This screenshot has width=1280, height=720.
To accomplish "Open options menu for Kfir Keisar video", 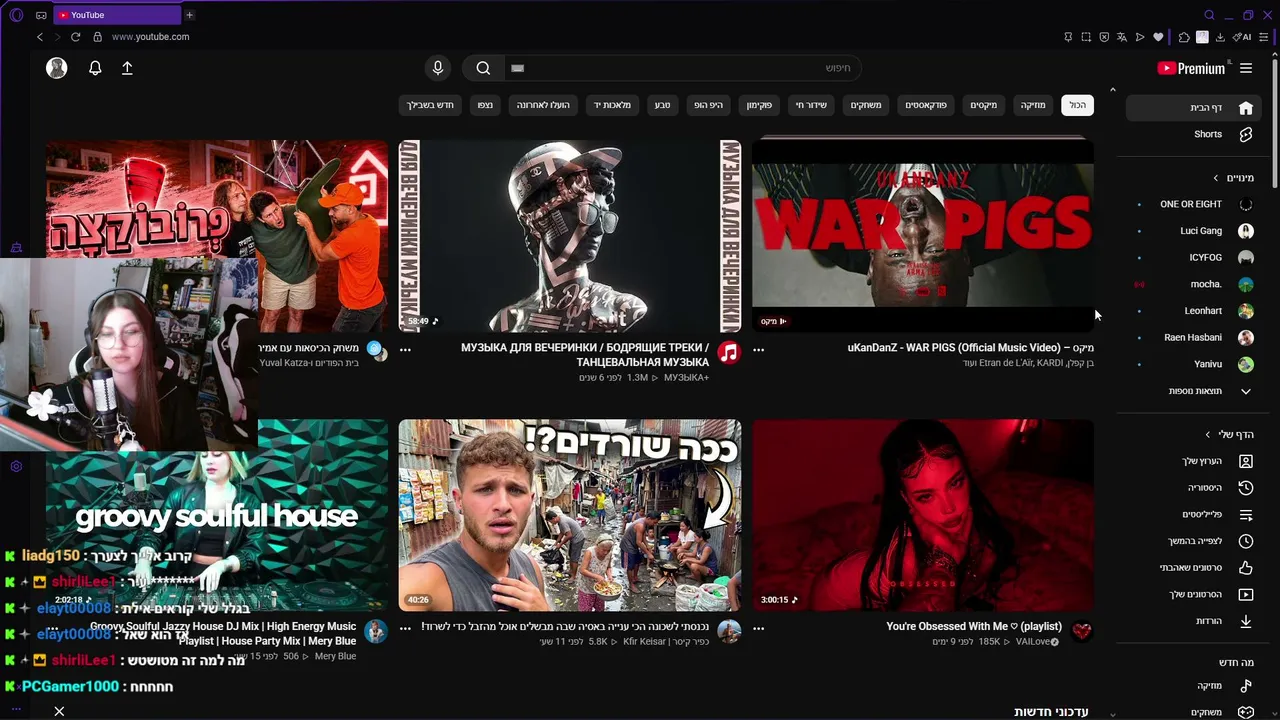I will (x=405, y=628).
